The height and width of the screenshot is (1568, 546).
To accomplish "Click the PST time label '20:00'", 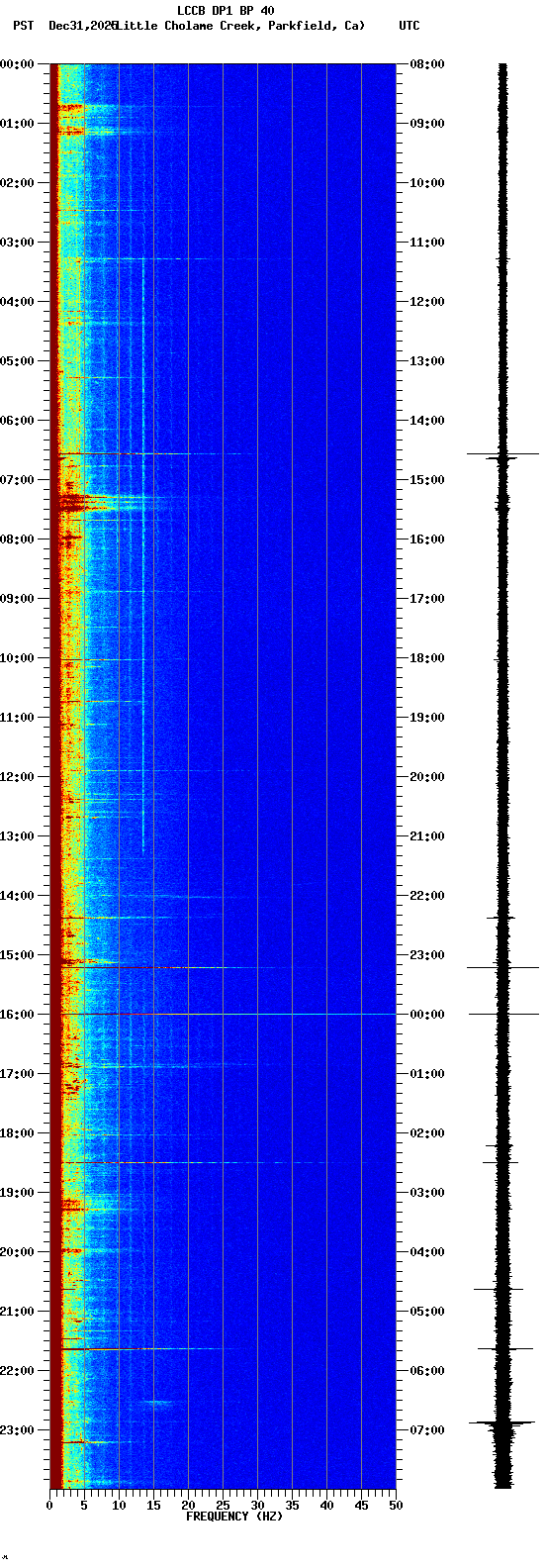I will (x=17, y=1252).
